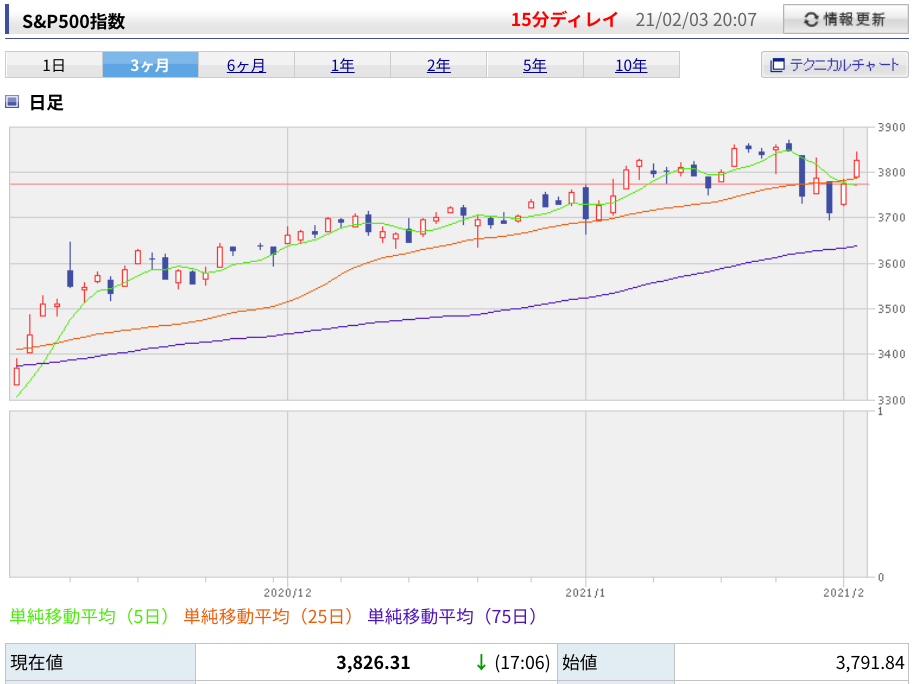This screenshot has height=684, width=914.
Task: Click the 3300 price axis label
Action: click(x=891, y=400)
